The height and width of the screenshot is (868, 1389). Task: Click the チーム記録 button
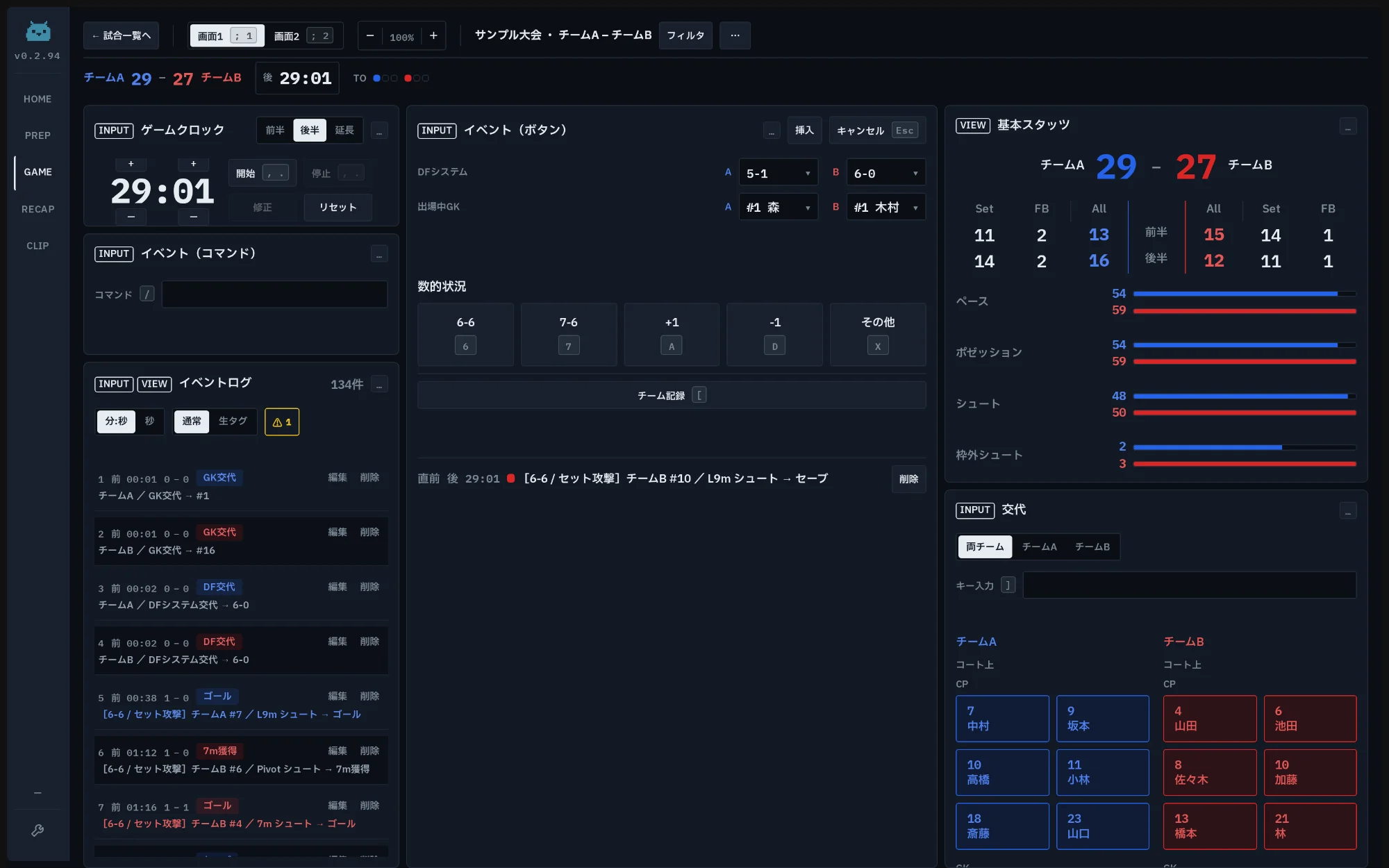tap(672, 395)
